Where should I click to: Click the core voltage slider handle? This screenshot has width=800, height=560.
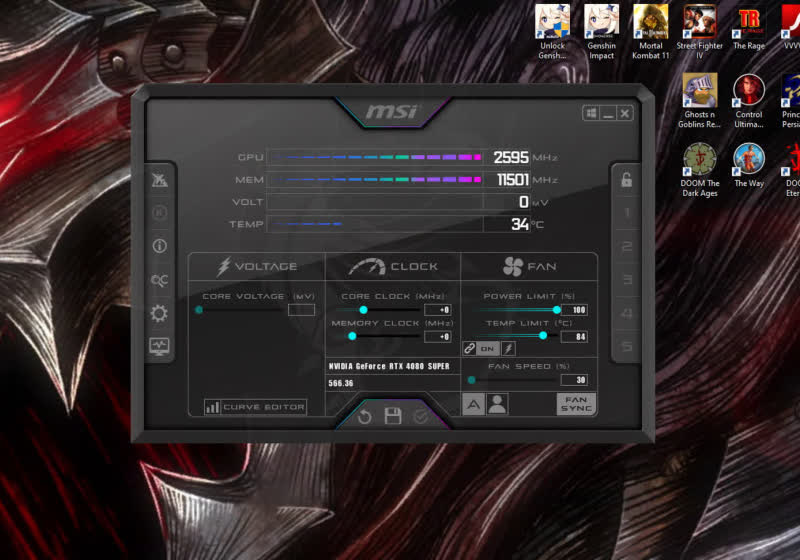(x=199, y=310)
